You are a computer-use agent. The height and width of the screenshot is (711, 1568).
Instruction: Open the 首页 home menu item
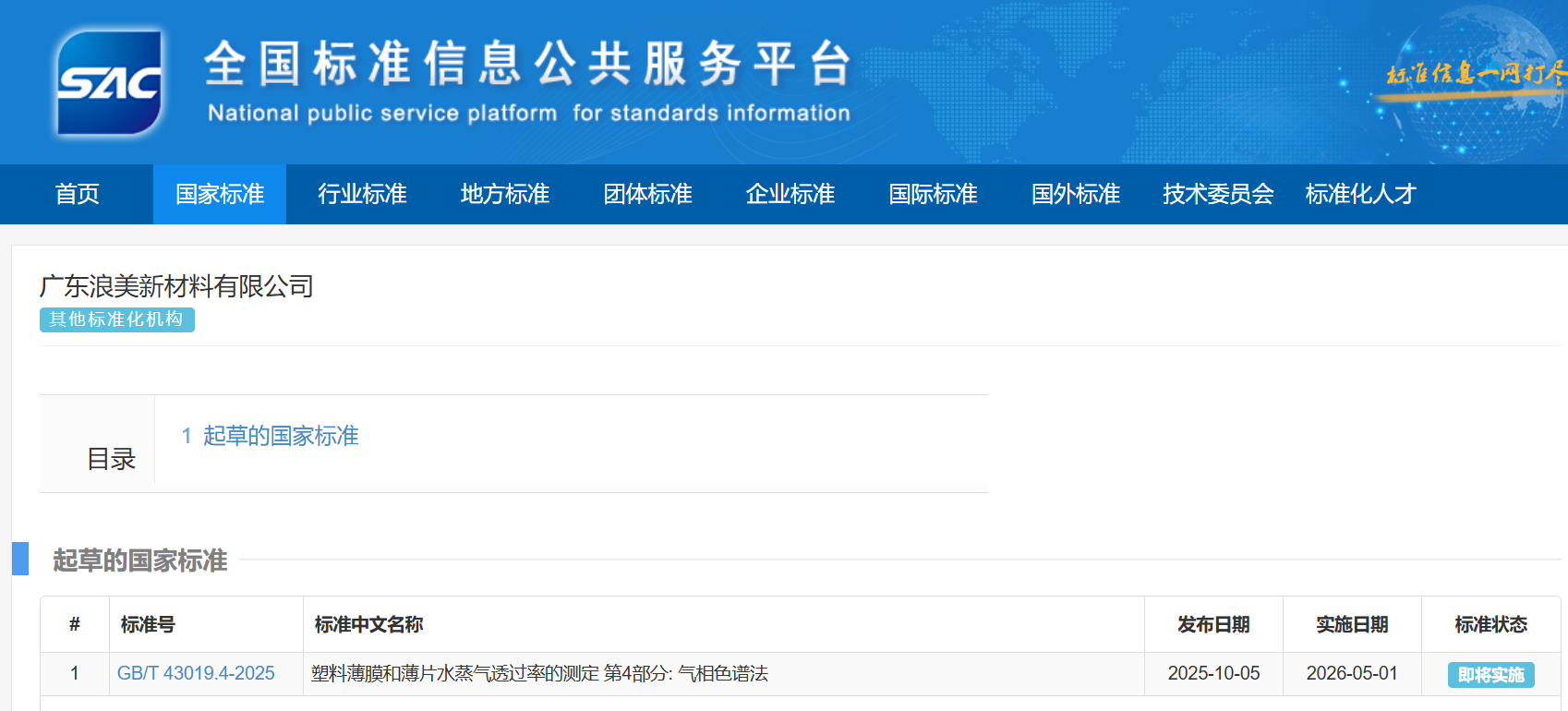(77, 194)
